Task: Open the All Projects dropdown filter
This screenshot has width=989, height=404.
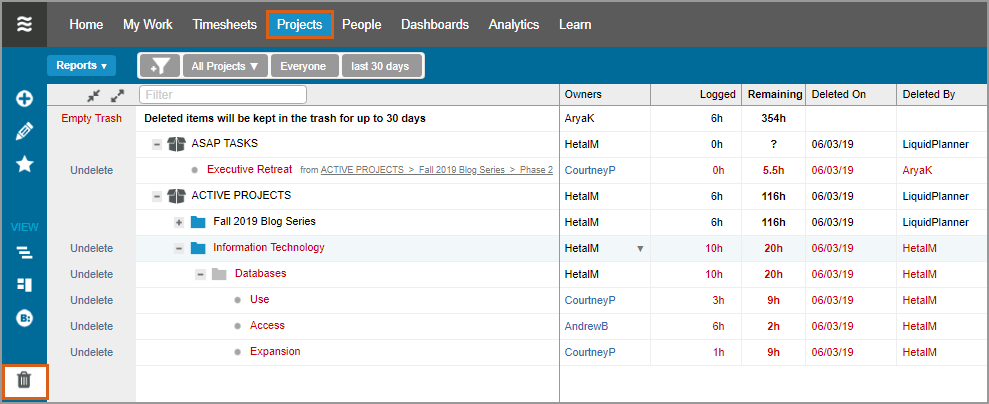Action: point(224,66)
